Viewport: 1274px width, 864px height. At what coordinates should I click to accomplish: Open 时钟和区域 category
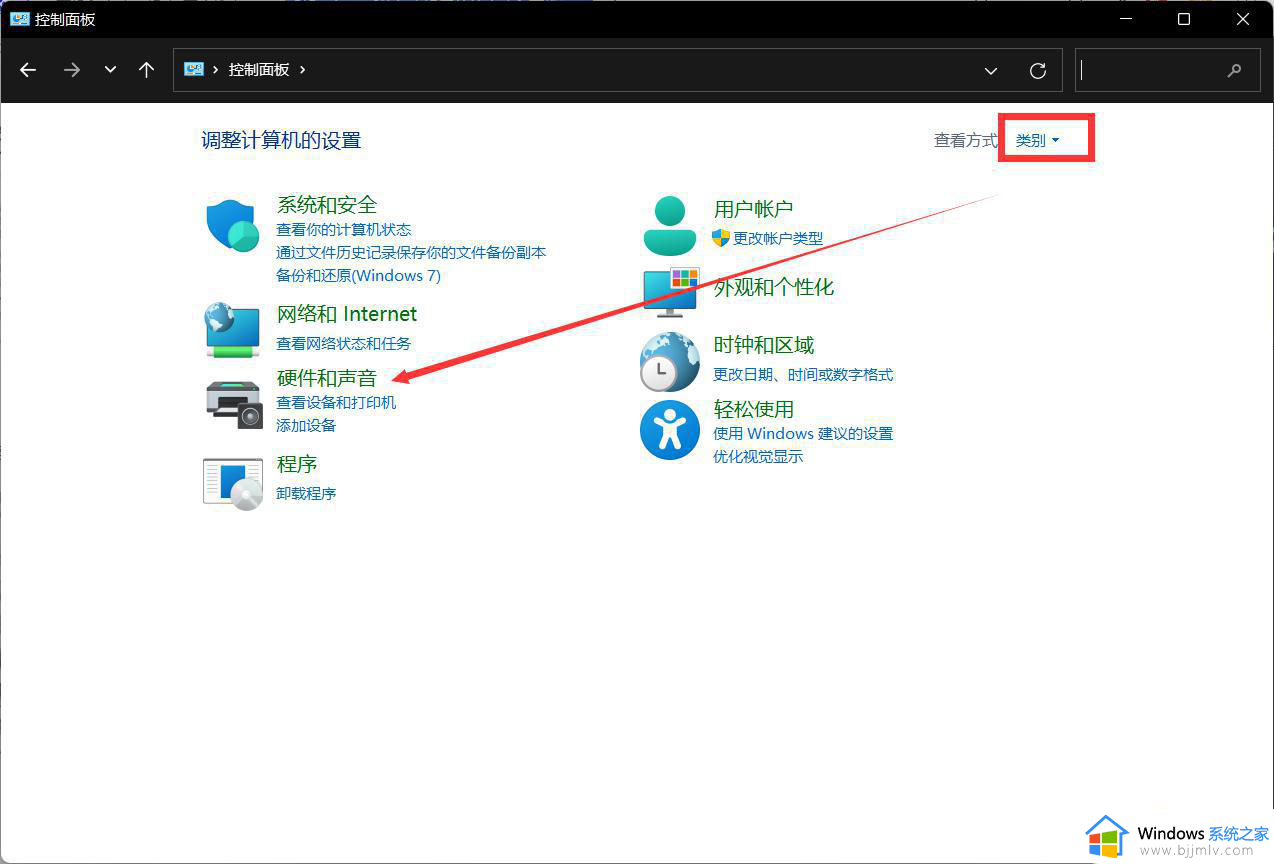pyautogui.click(x=764, y=345)
